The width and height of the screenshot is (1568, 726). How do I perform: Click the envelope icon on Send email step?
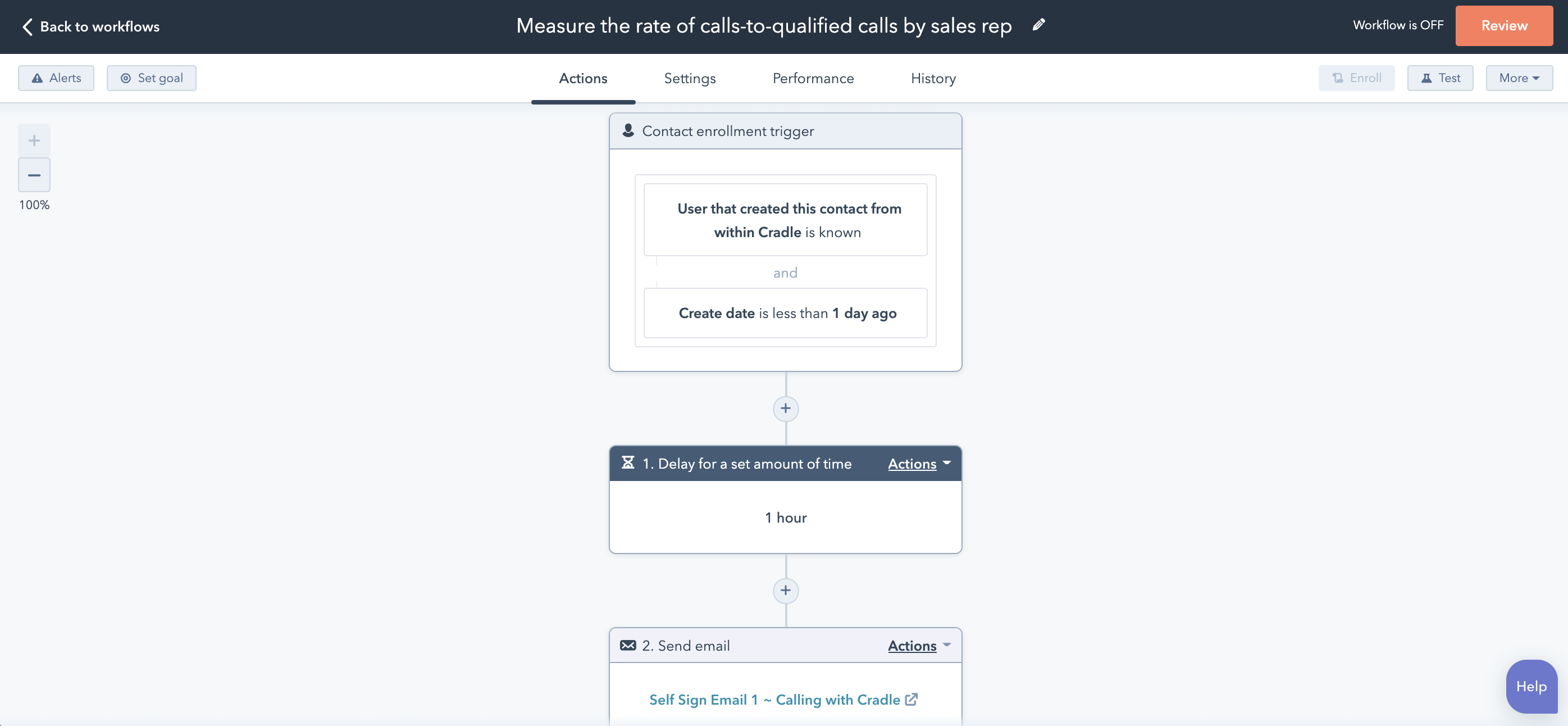pos(627,646)
